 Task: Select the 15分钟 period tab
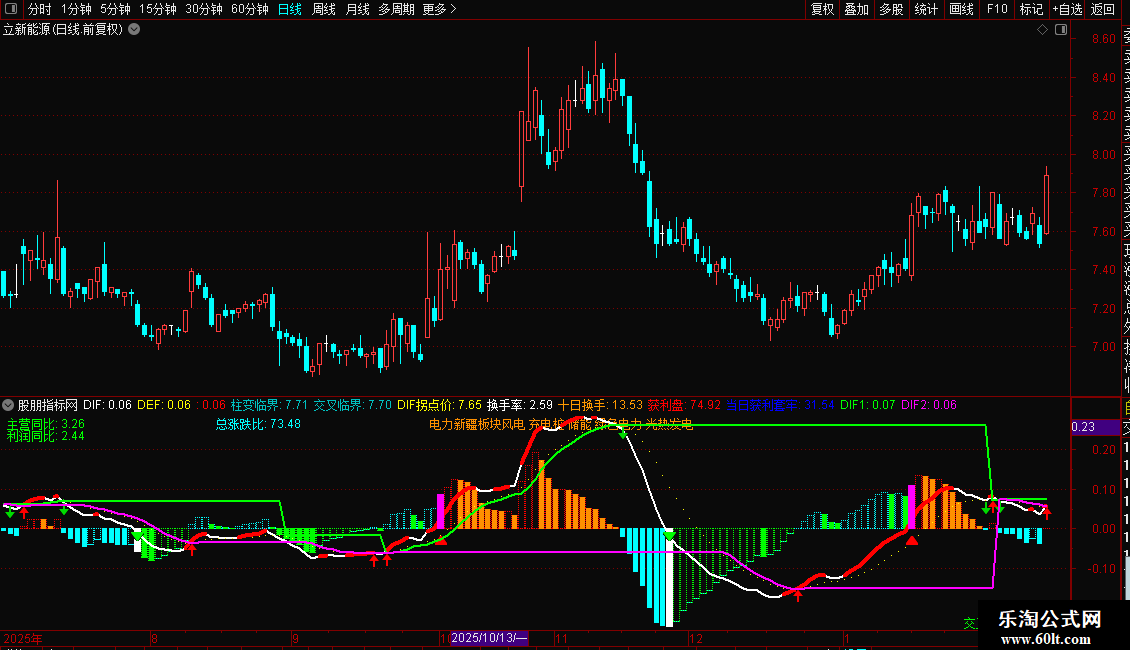click(x=158, y=9)
